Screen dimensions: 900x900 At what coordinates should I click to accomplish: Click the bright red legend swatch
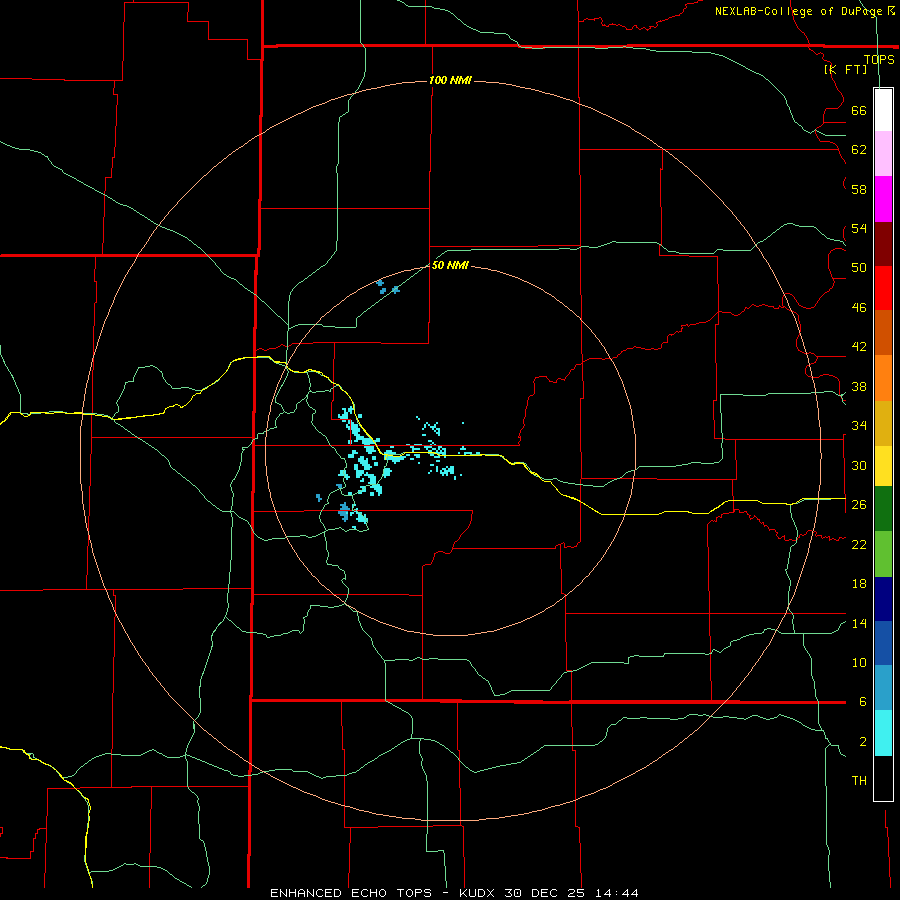click(883, 288)
